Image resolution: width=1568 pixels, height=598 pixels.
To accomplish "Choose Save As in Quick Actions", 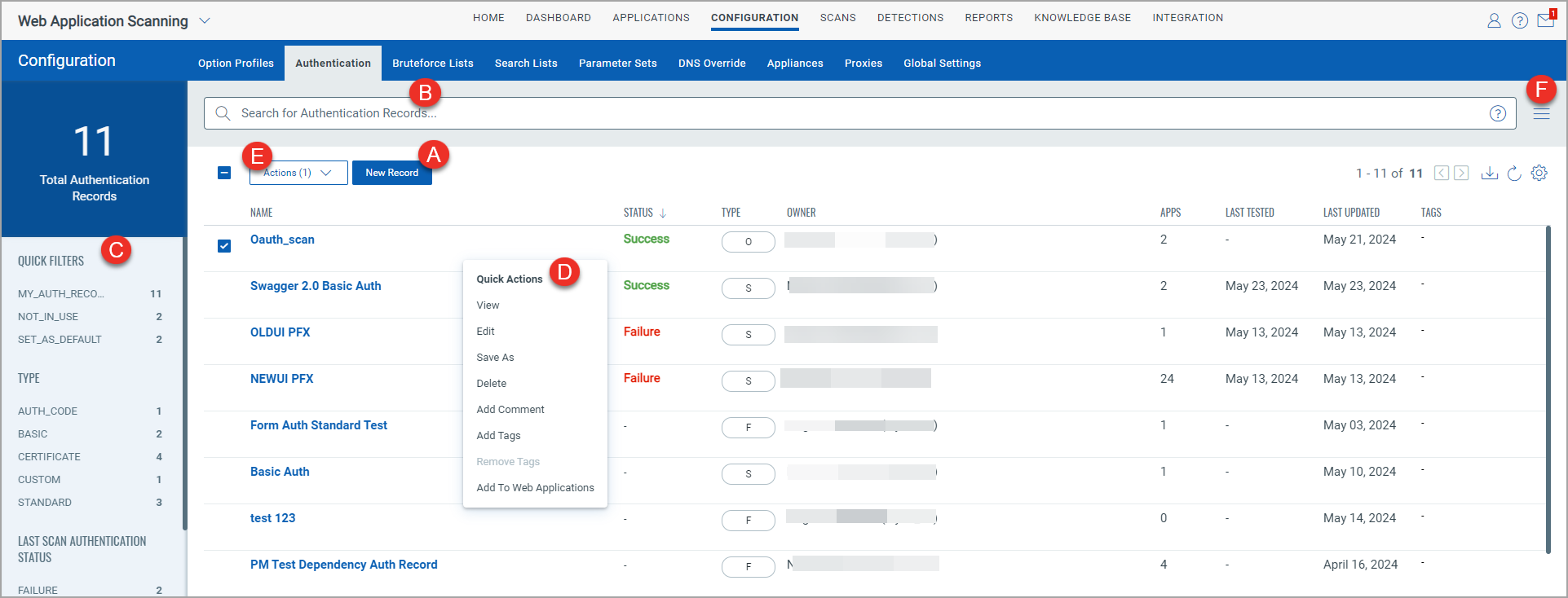I will [x=495, y=358].
